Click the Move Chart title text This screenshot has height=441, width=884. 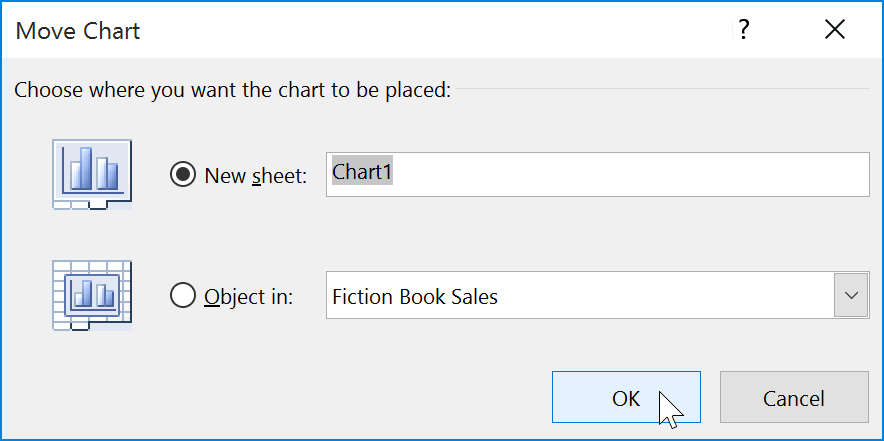tap(78, 31)
